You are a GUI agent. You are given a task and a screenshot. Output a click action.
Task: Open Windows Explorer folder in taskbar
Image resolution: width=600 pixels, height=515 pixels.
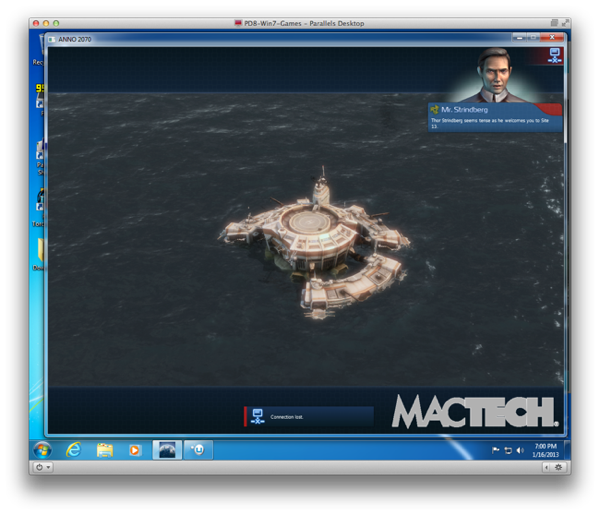pyautogui.click(x=104, y=450)
